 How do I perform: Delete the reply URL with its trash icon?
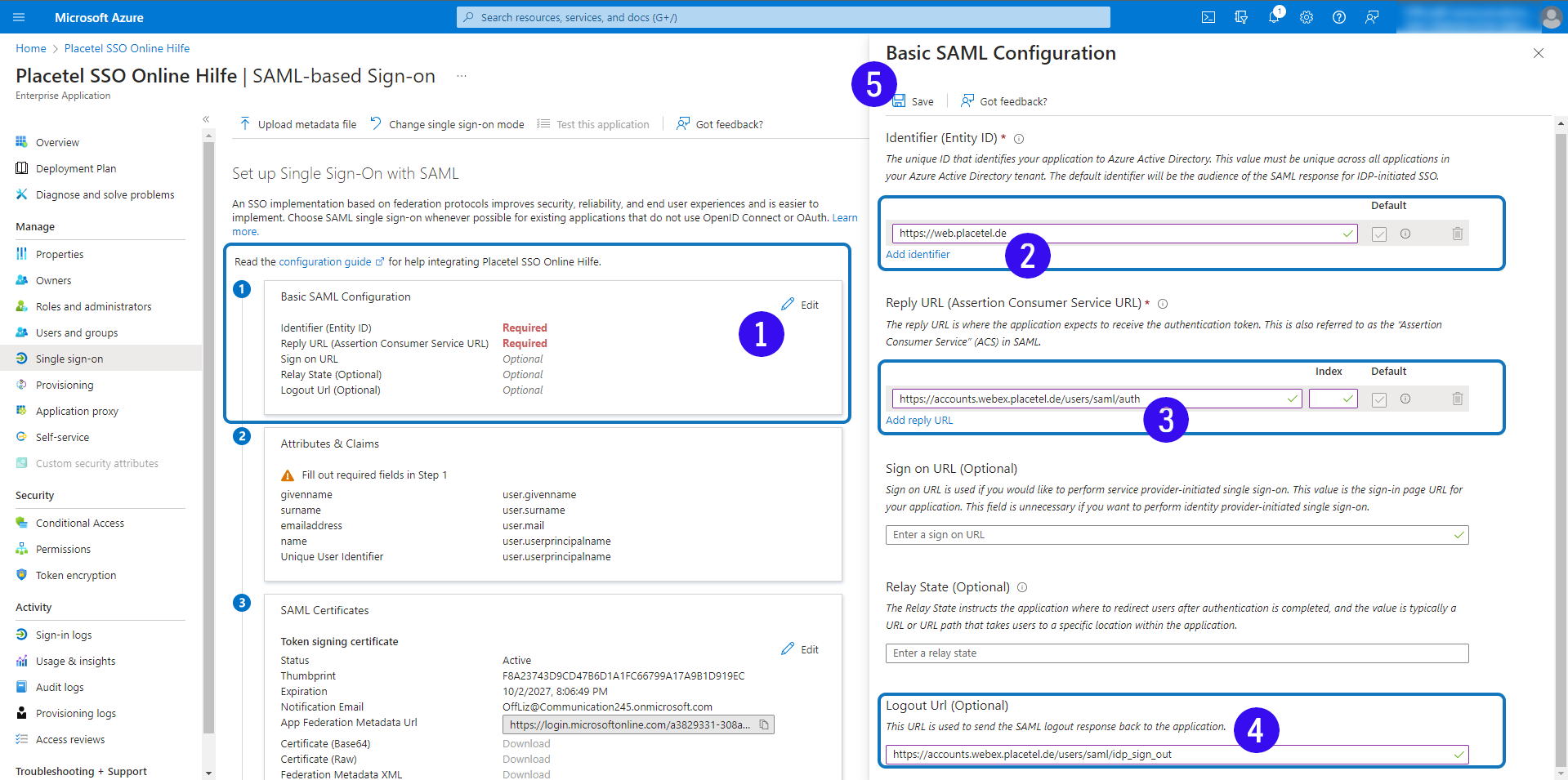[x=1458, y=399]
